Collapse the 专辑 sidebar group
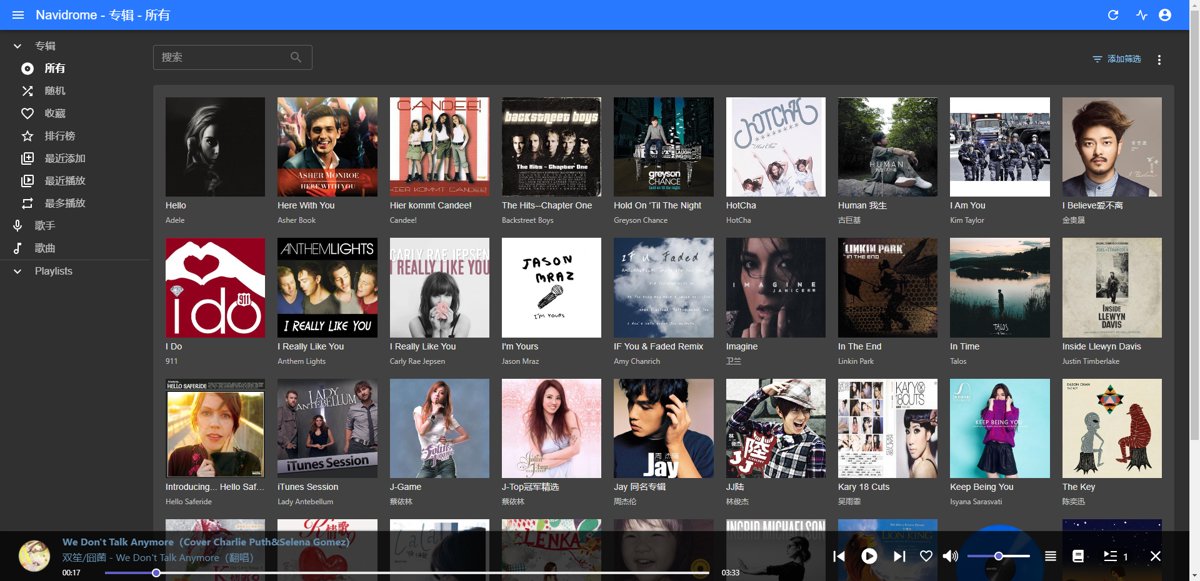 point(75,46)
